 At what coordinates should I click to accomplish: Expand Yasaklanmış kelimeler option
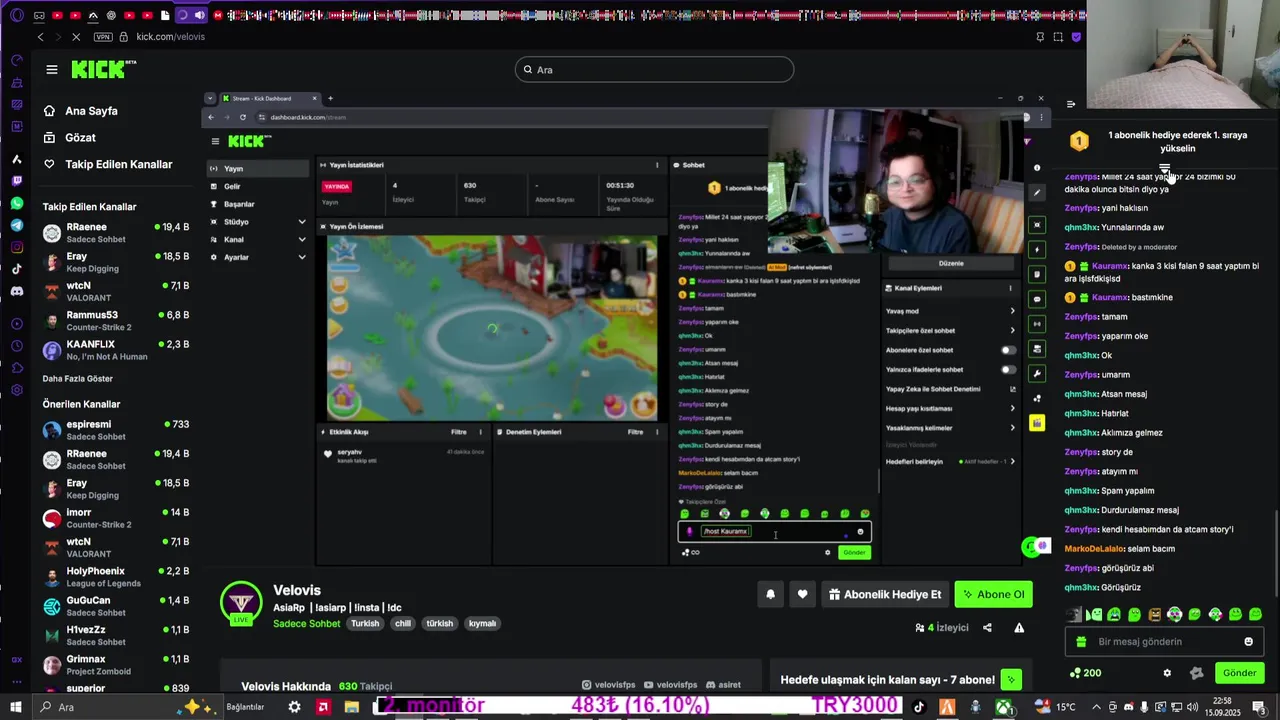(x=950, y=428)
